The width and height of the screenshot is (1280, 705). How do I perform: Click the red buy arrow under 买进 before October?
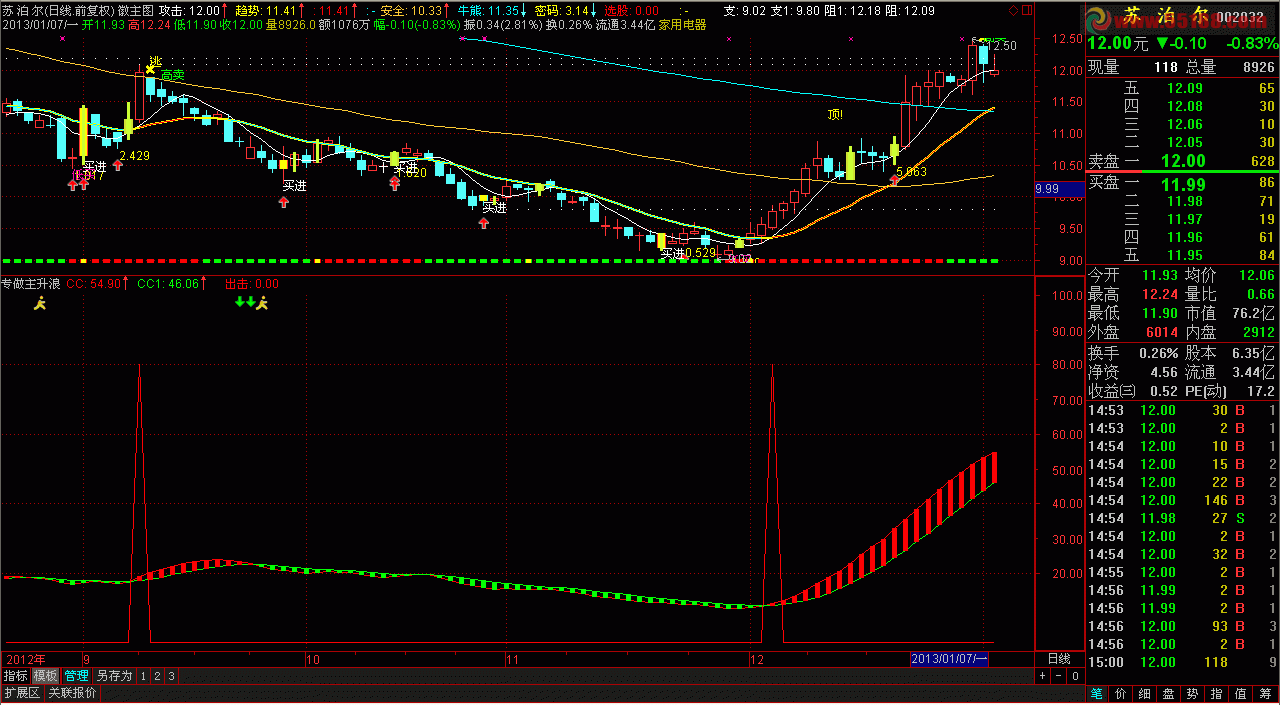coord(284,201)
